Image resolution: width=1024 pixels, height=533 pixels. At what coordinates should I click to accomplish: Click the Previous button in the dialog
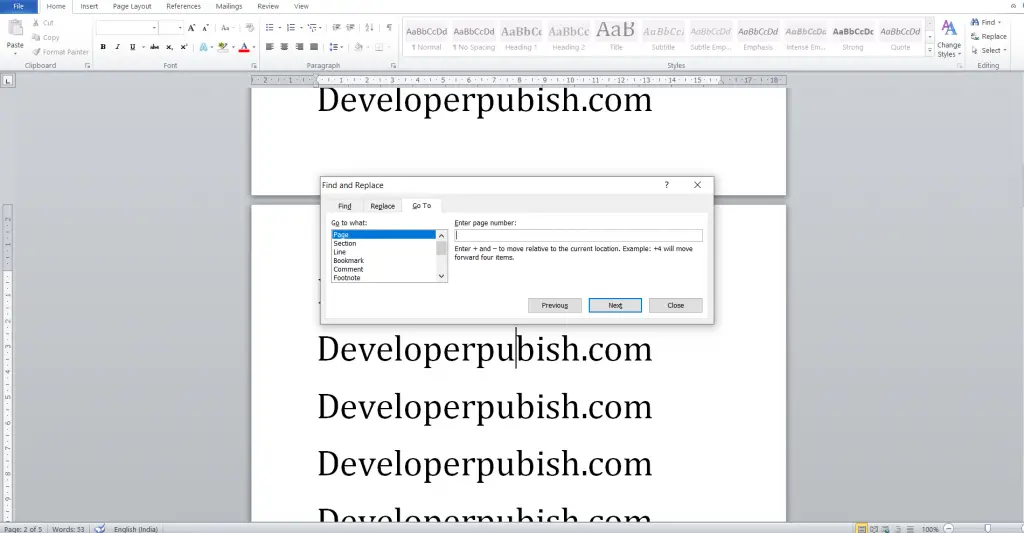click(x=554, y=306)
